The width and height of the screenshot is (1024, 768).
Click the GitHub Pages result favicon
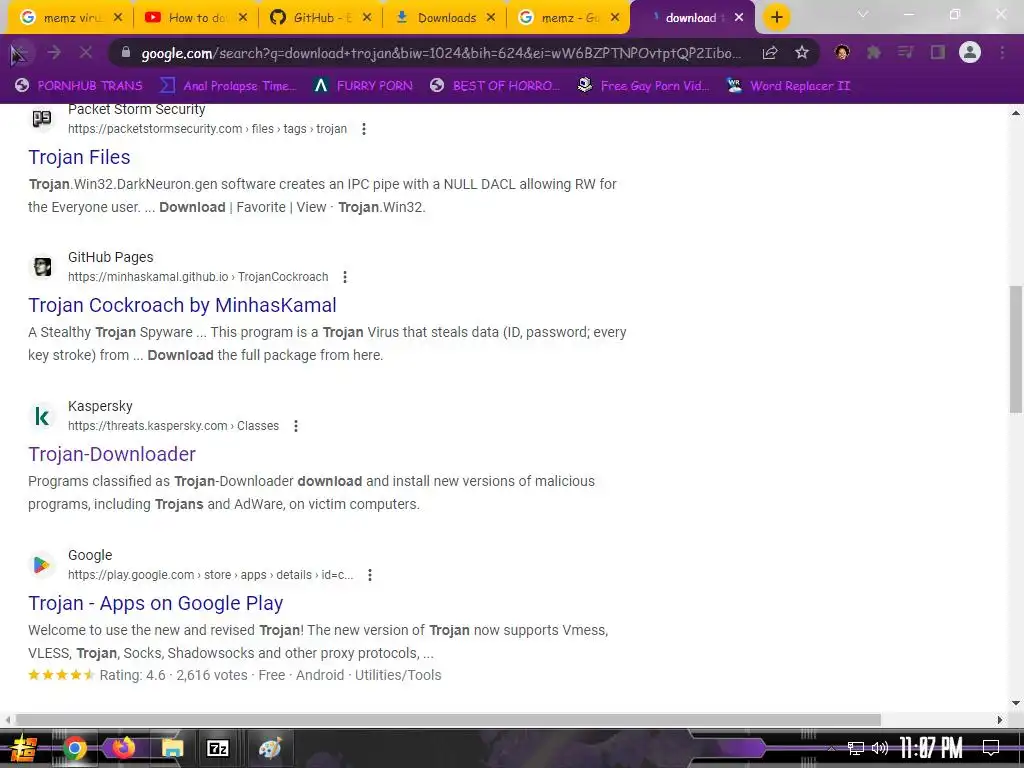coord(42,267)
